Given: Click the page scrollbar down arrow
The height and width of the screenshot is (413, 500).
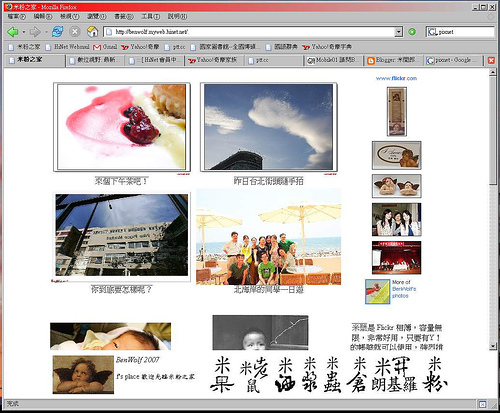Looking at the screenshot, I should [493, 346].
